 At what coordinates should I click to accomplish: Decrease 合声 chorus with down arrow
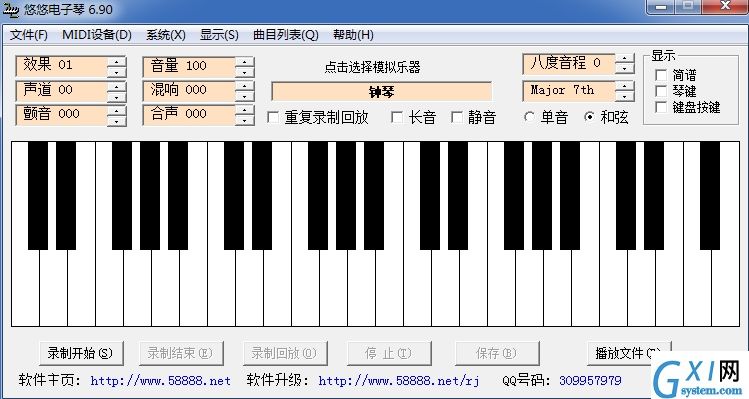(245, 120)
